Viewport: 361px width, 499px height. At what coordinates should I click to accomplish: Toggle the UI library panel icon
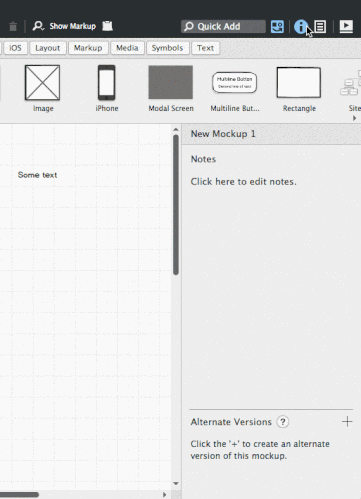[277, 26]
